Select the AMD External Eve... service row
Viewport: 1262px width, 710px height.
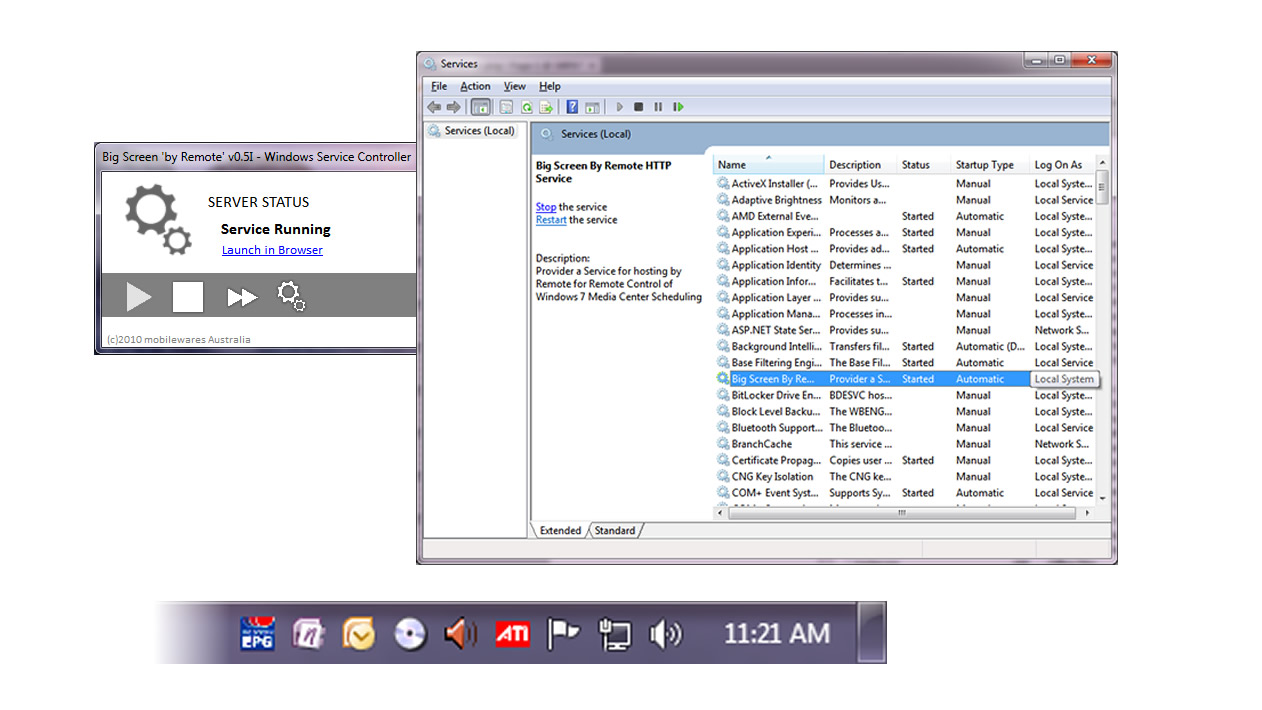click(905, 216)
